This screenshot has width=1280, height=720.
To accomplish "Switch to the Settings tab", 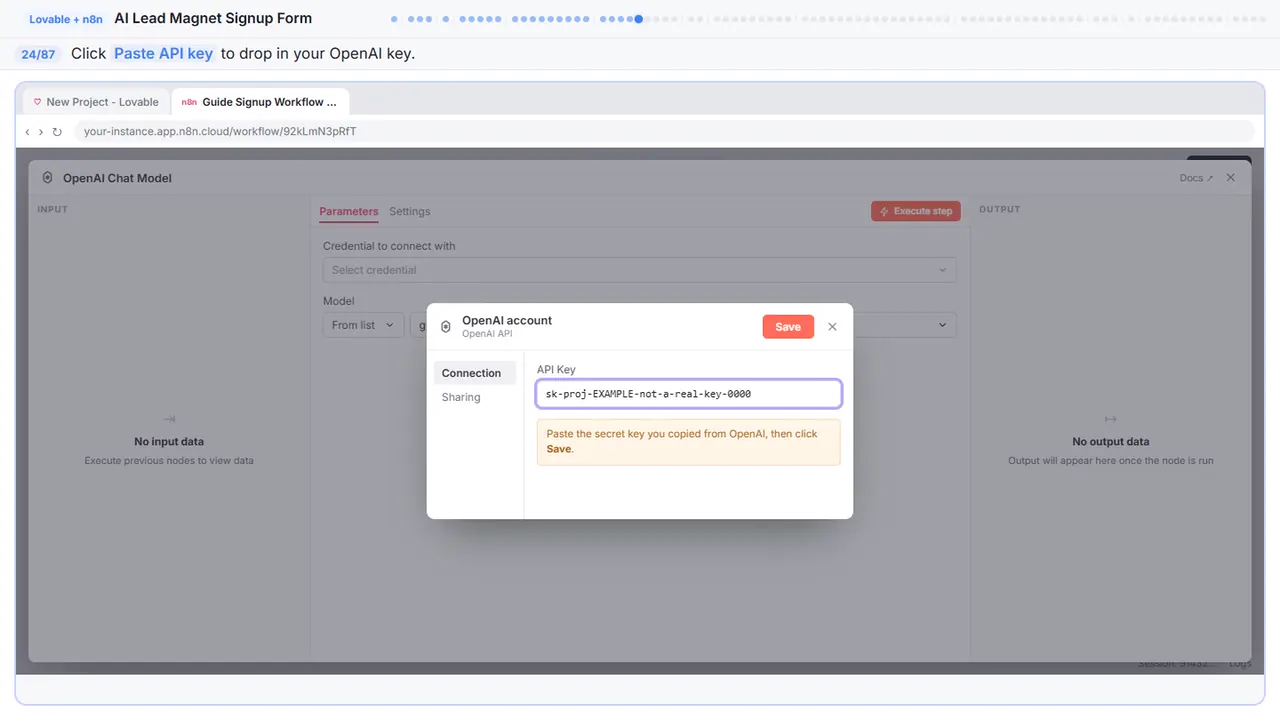I will click(410, 212).
